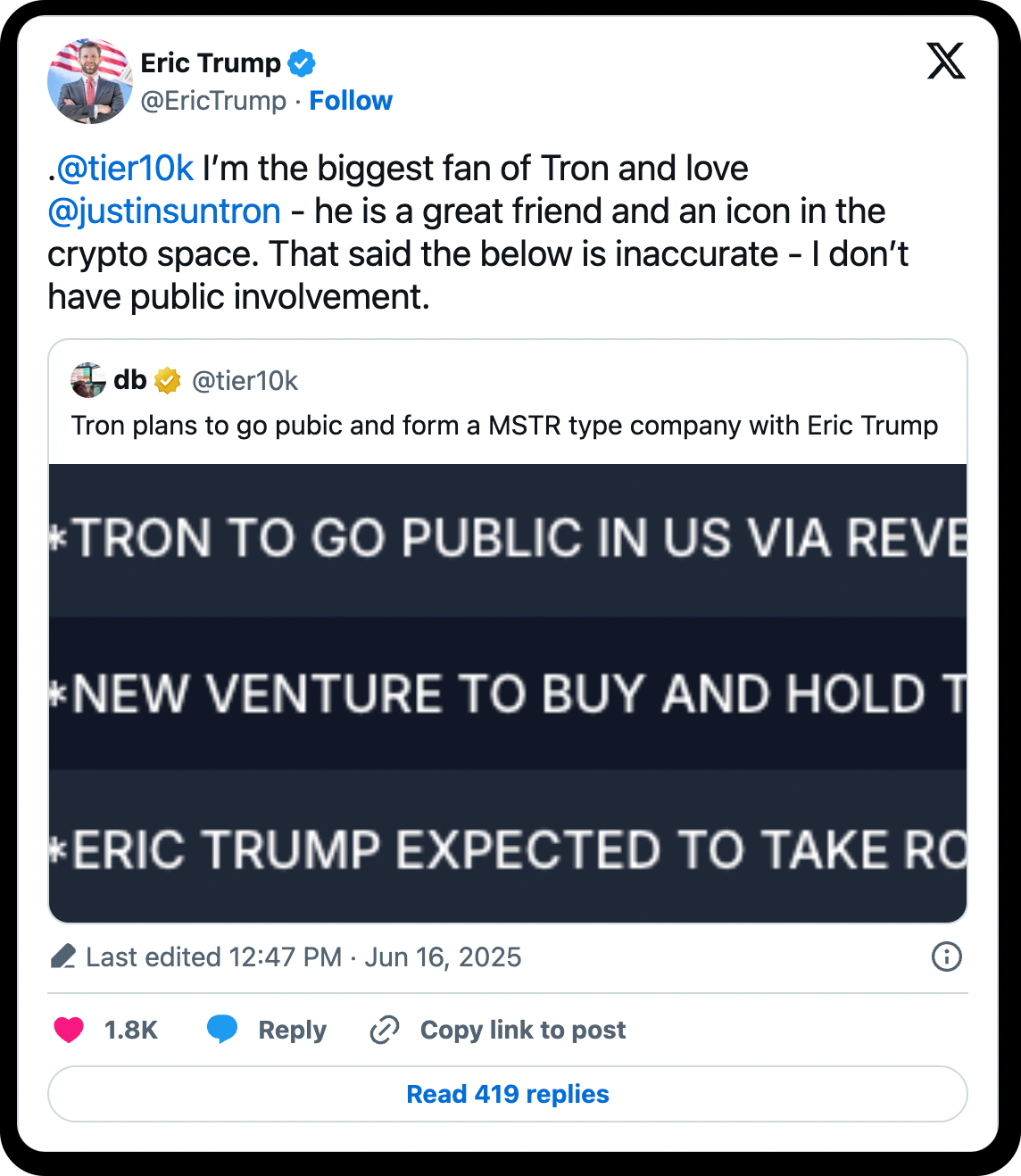
Task: Click the gold verified badge beside db
Action: point(167,381)
